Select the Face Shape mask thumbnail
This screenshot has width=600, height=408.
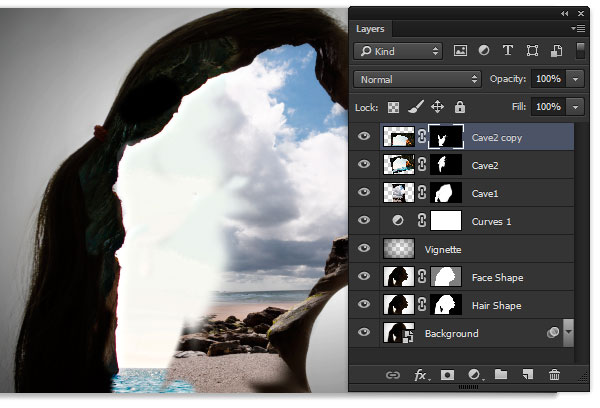446,276
